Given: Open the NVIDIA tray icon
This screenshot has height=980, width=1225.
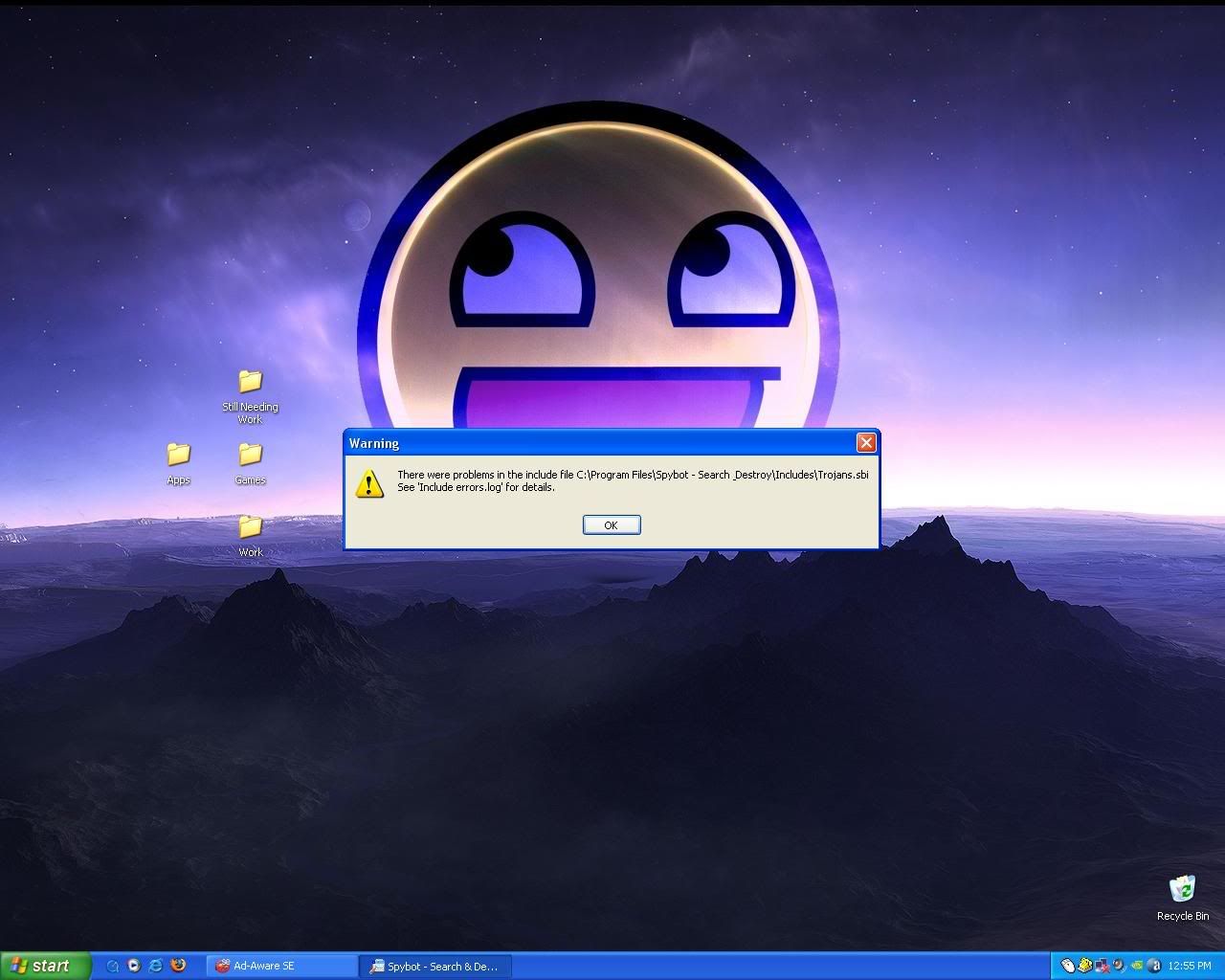Looking at the screenshot, I should (x=1137, y=966).
